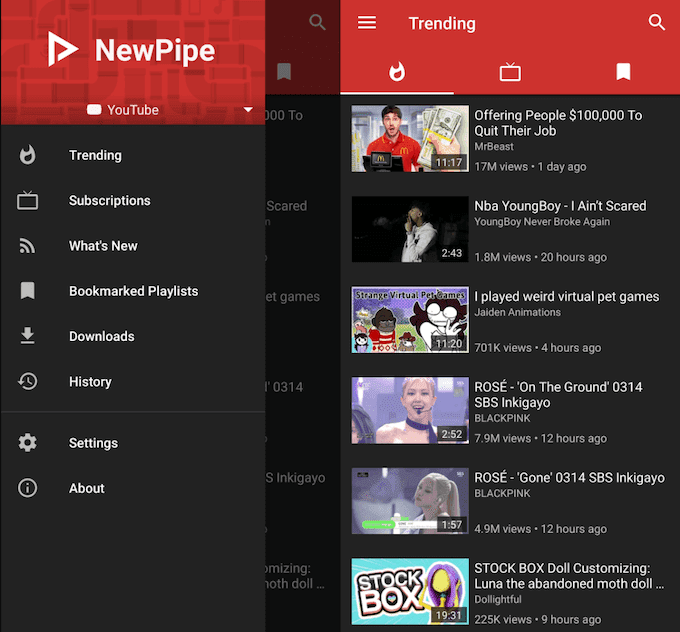Open the STOCK BOX video thumbnail
Screen dimensions: 680x632
tap(410, 591)
